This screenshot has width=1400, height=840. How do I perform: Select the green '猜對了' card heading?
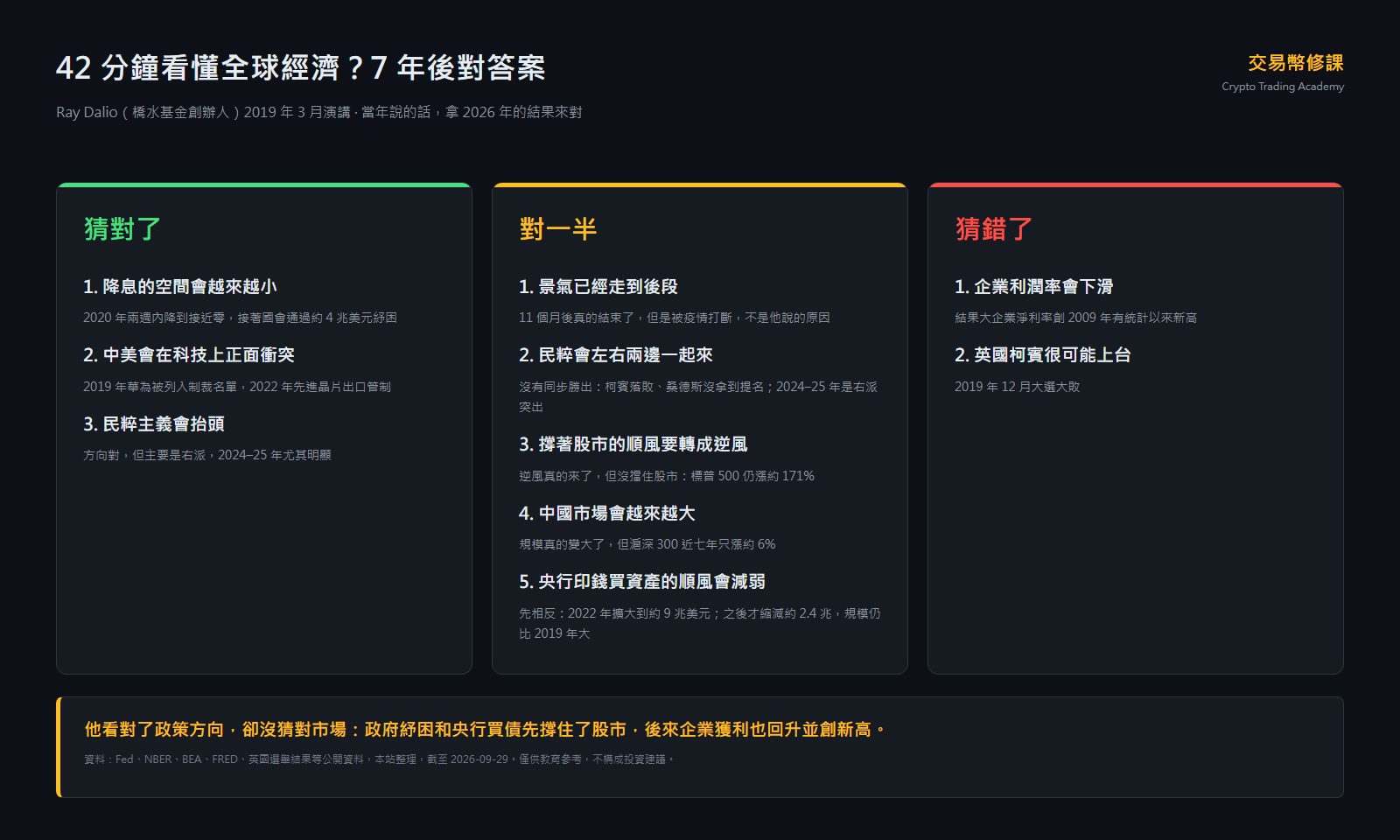122,229
